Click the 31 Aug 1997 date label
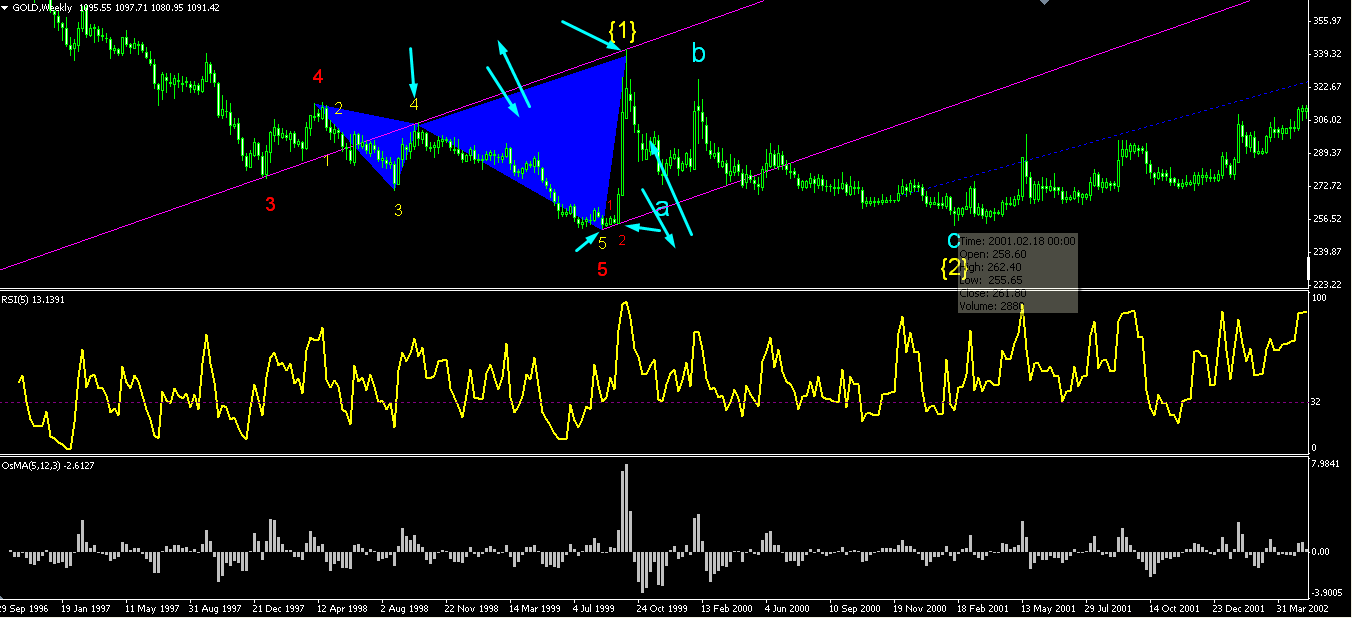Image resolution: width=1352 pixels, height=618 pixels. (215, 608)
